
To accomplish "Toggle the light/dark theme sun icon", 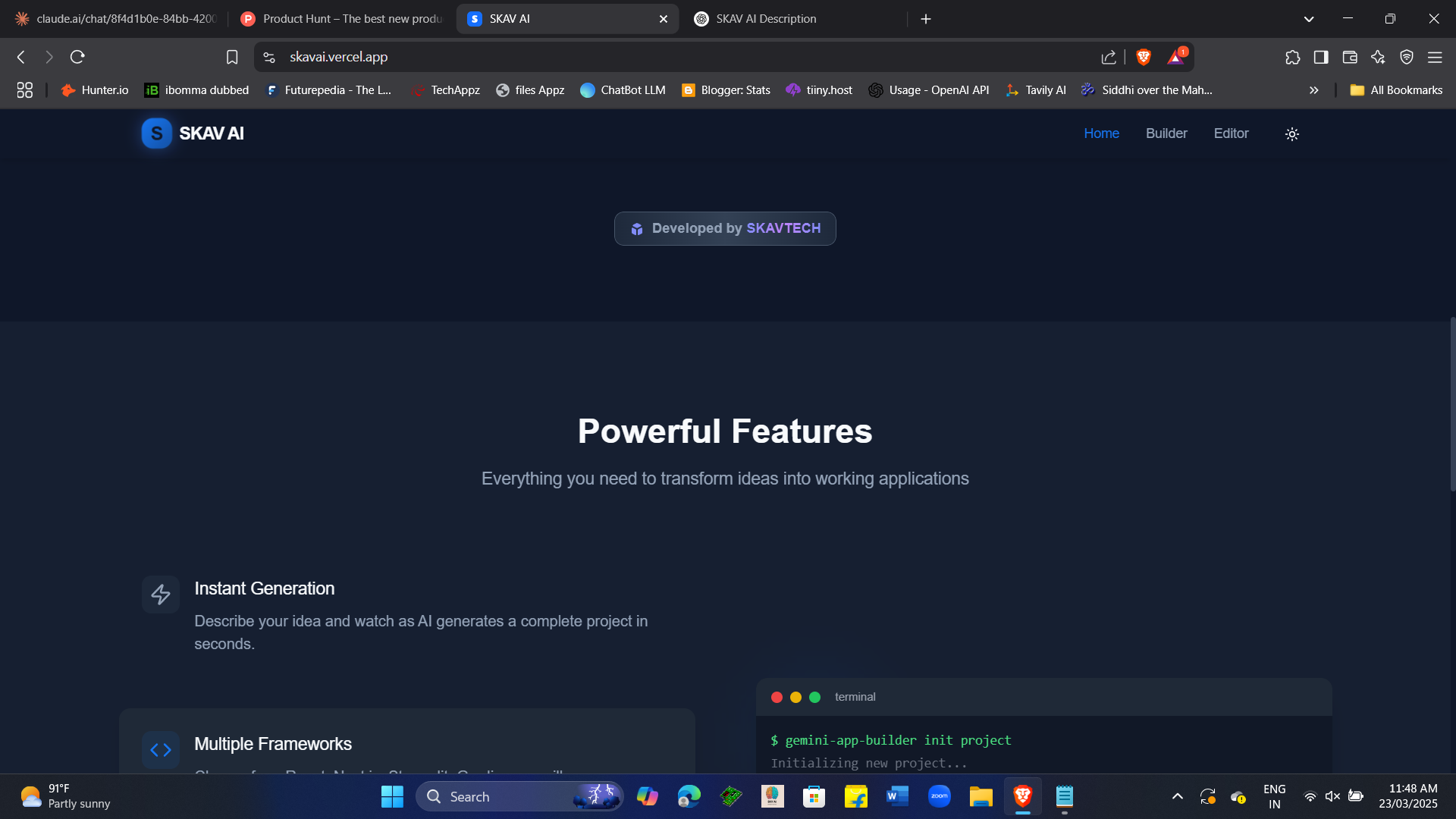I will tap(1292, 134).
